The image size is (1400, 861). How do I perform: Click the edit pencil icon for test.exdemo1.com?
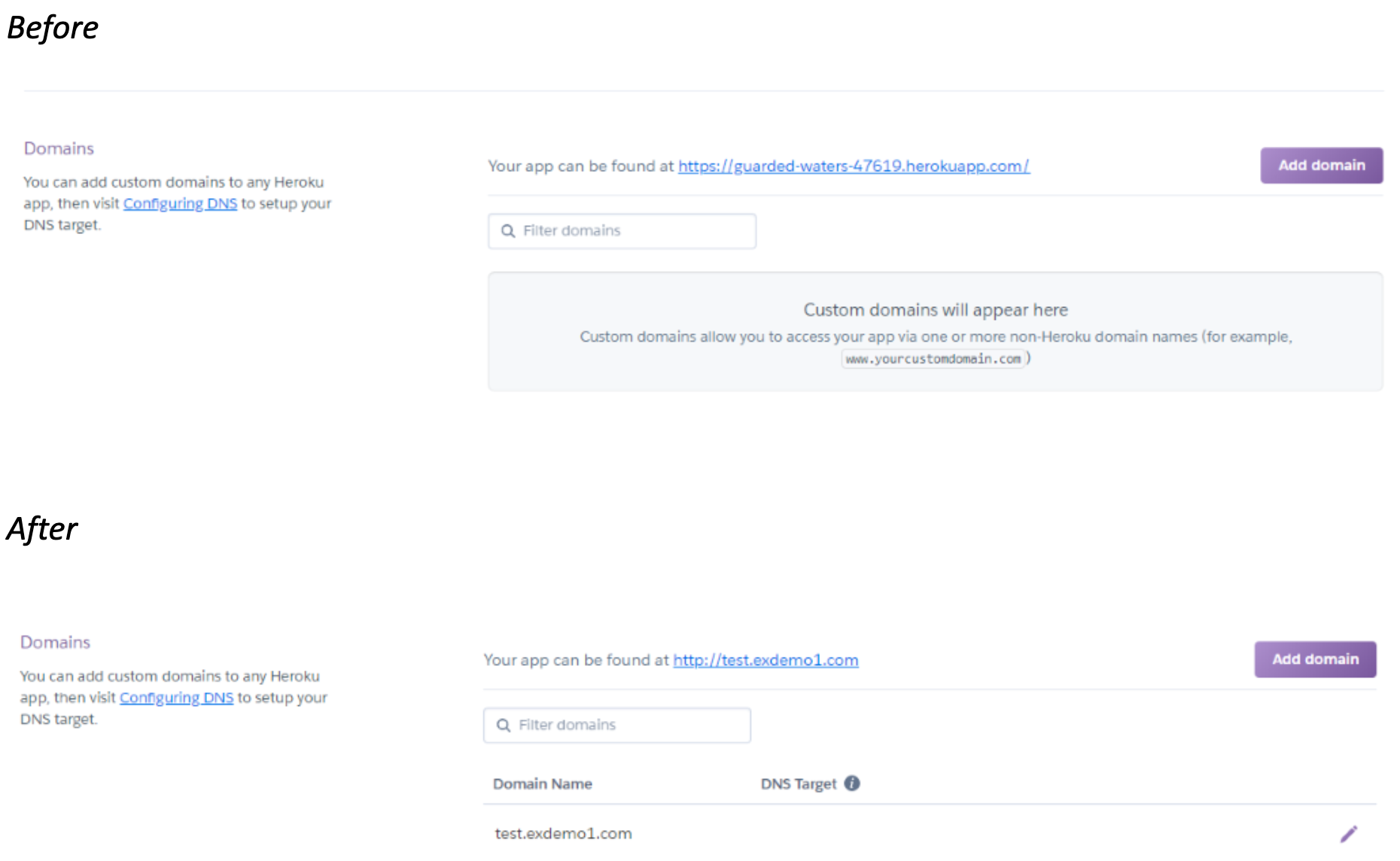pyautogui.click(x=1349, y=833)
